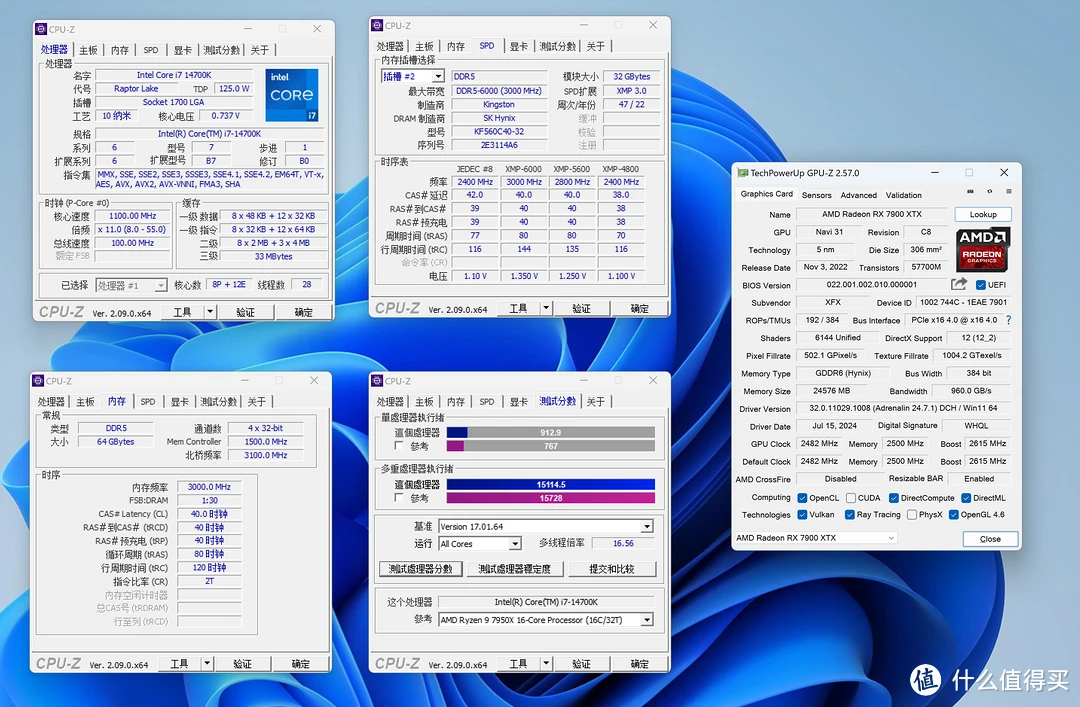Expand the Version 17.01.64 benchmark dropdown
The height and width of the screenshot is (707, 1080).
pos(546,526)
